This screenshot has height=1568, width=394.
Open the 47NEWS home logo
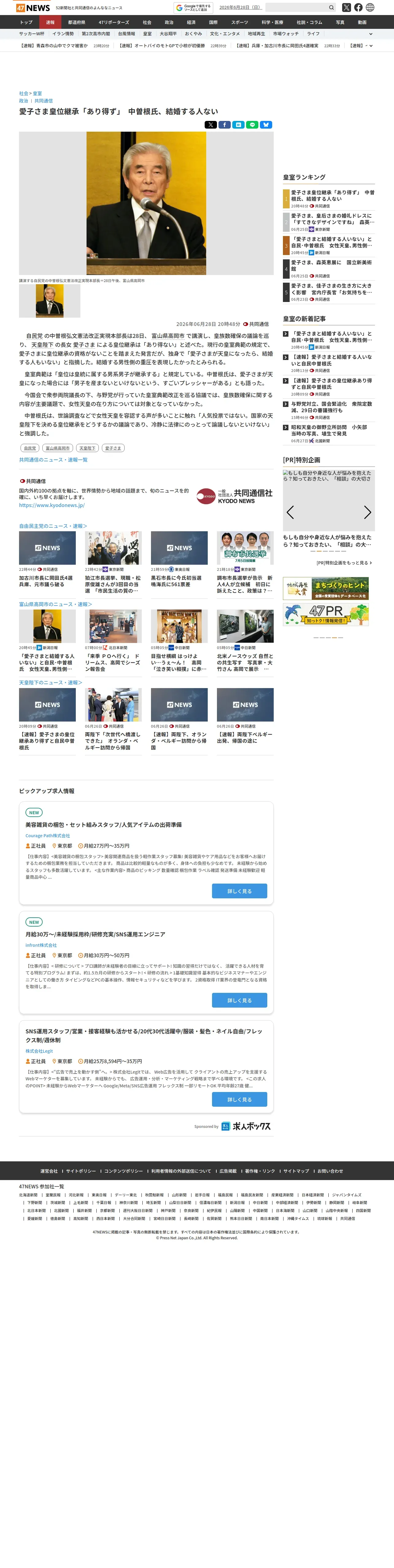(x=33, y=8)
